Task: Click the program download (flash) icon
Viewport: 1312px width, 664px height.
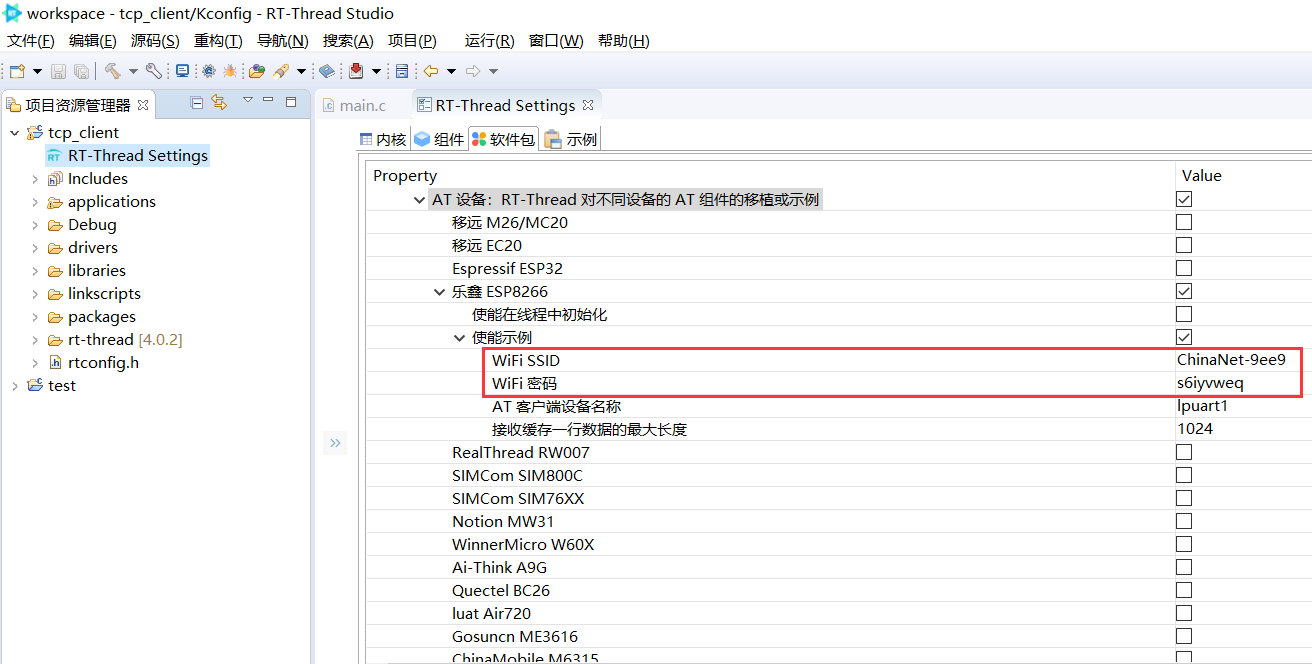Action: pyautogui.click(x=358, y=70)
